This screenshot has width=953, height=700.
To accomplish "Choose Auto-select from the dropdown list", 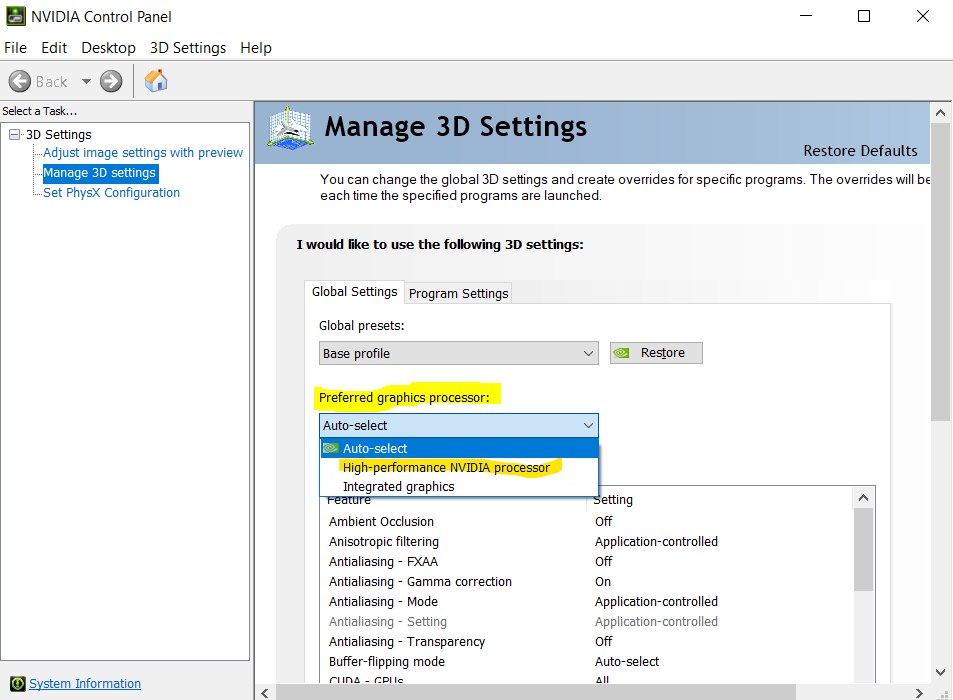I will tap(459, 448).
